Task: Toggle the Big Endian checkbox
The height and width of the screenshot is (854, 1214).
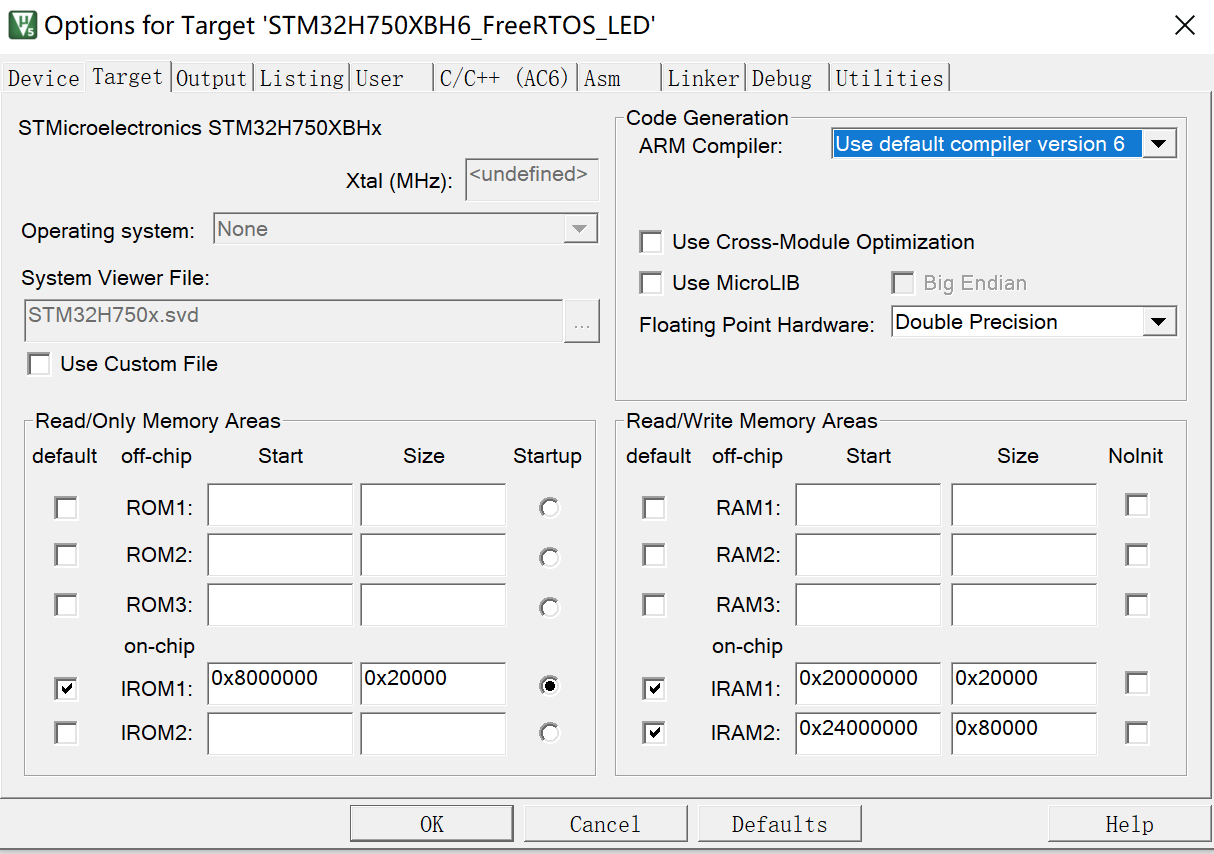Action: click(903, 283)
